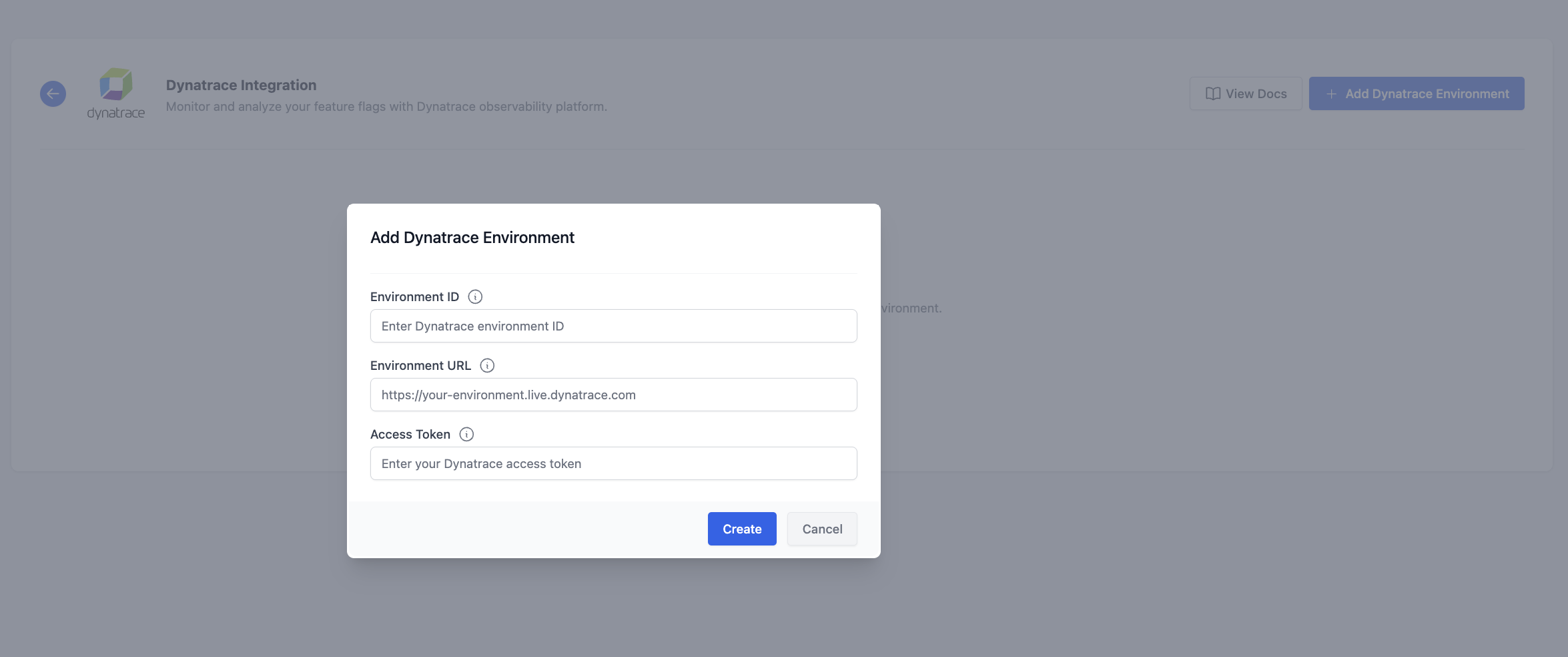Click the Environment URL field label
The width and height of the screenshot is (1568, 657).
point(420,365)
